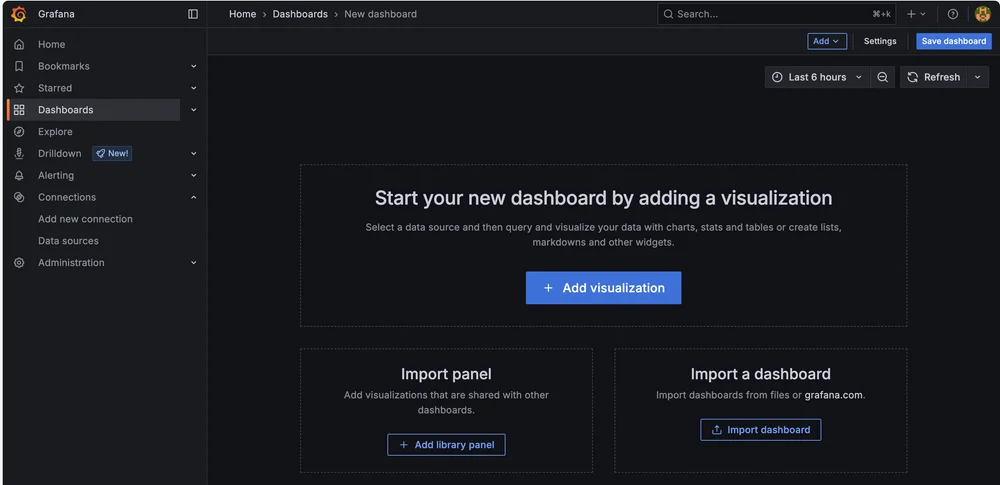Click the Explore compass icon
The image size is (1000, 485).
(x=19, y=132)
